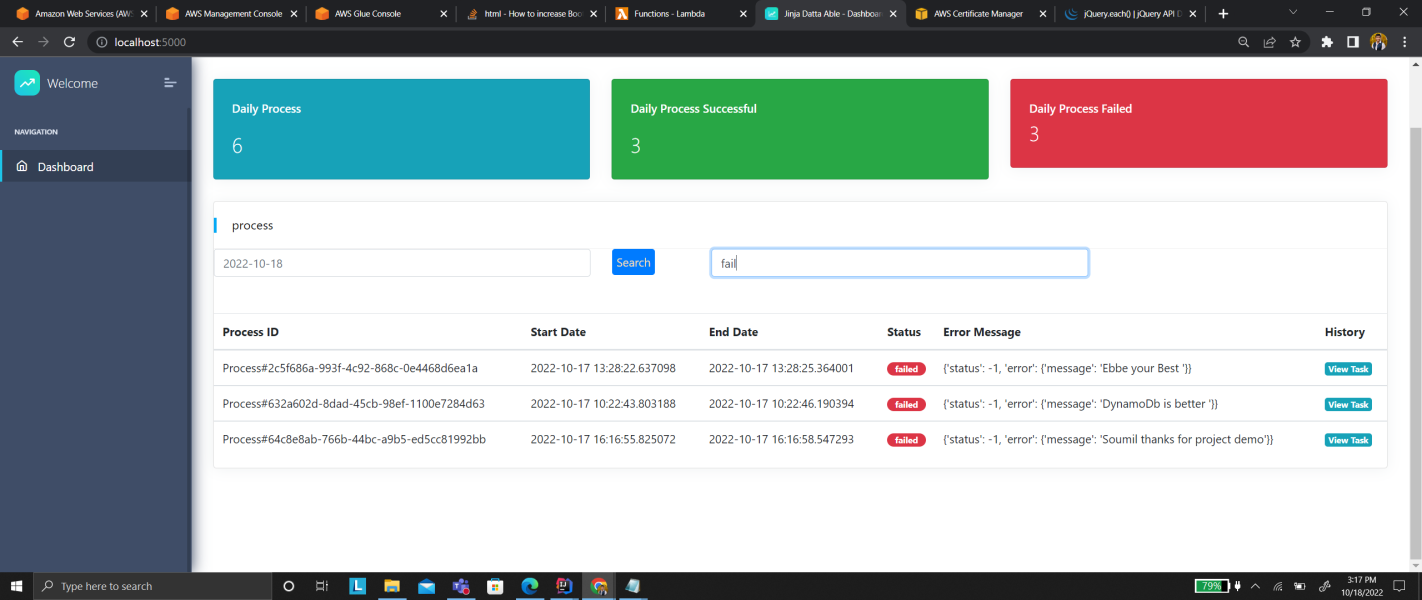Image resolution: width=1422 pixels, height=600 pixels.
Task: Click the taskbar search box
Action: [153, 586]
